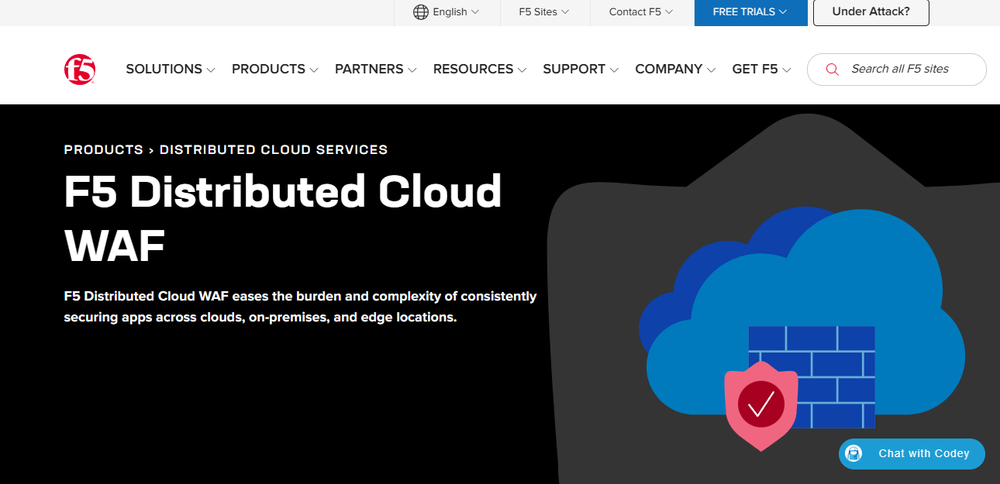Screen dimensions: 1000x484
Task: Click the F5 red logo
Action: coord(80,69)
